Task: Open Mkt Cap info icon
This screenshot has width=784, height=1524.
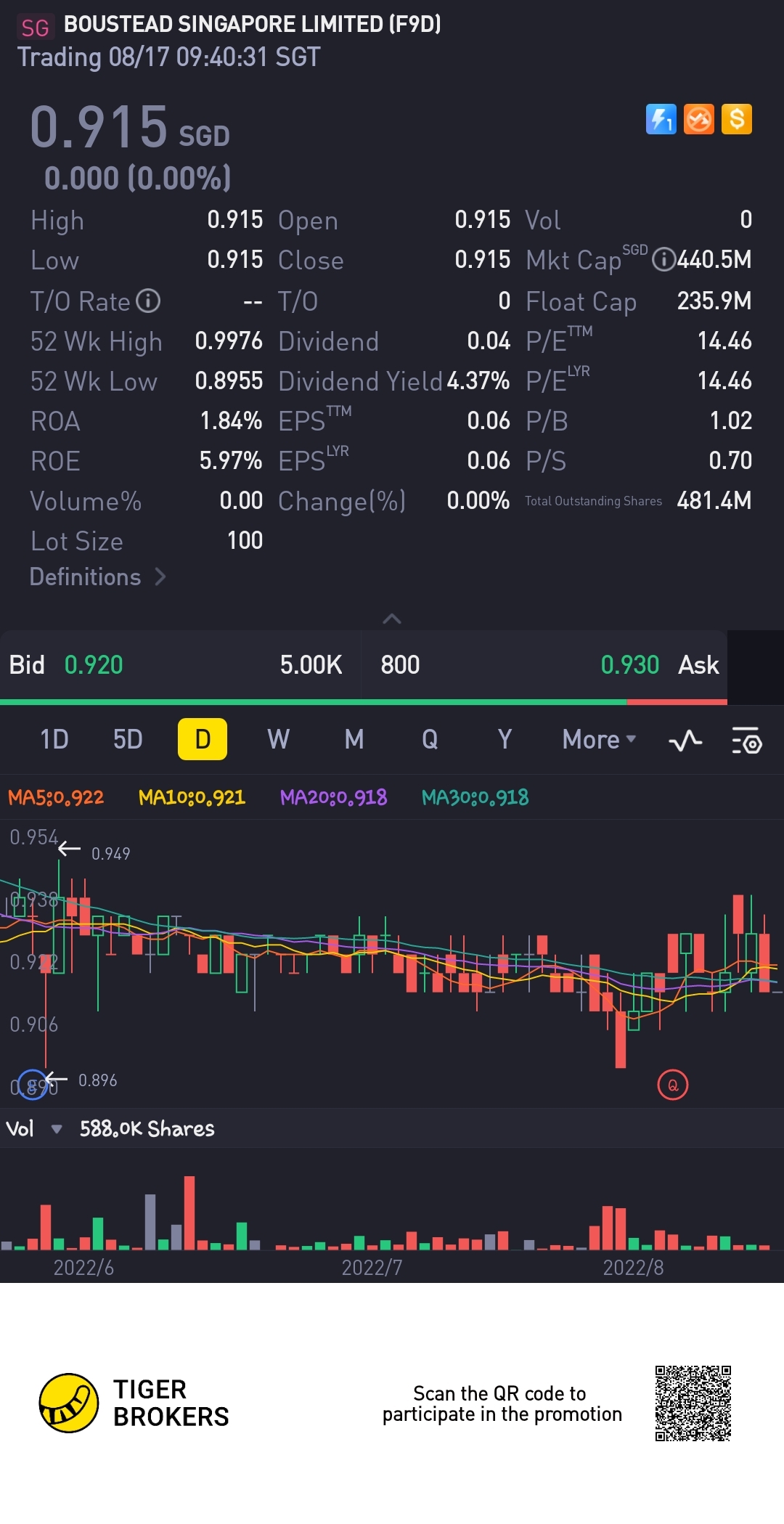Action: [x=663, y=259]
